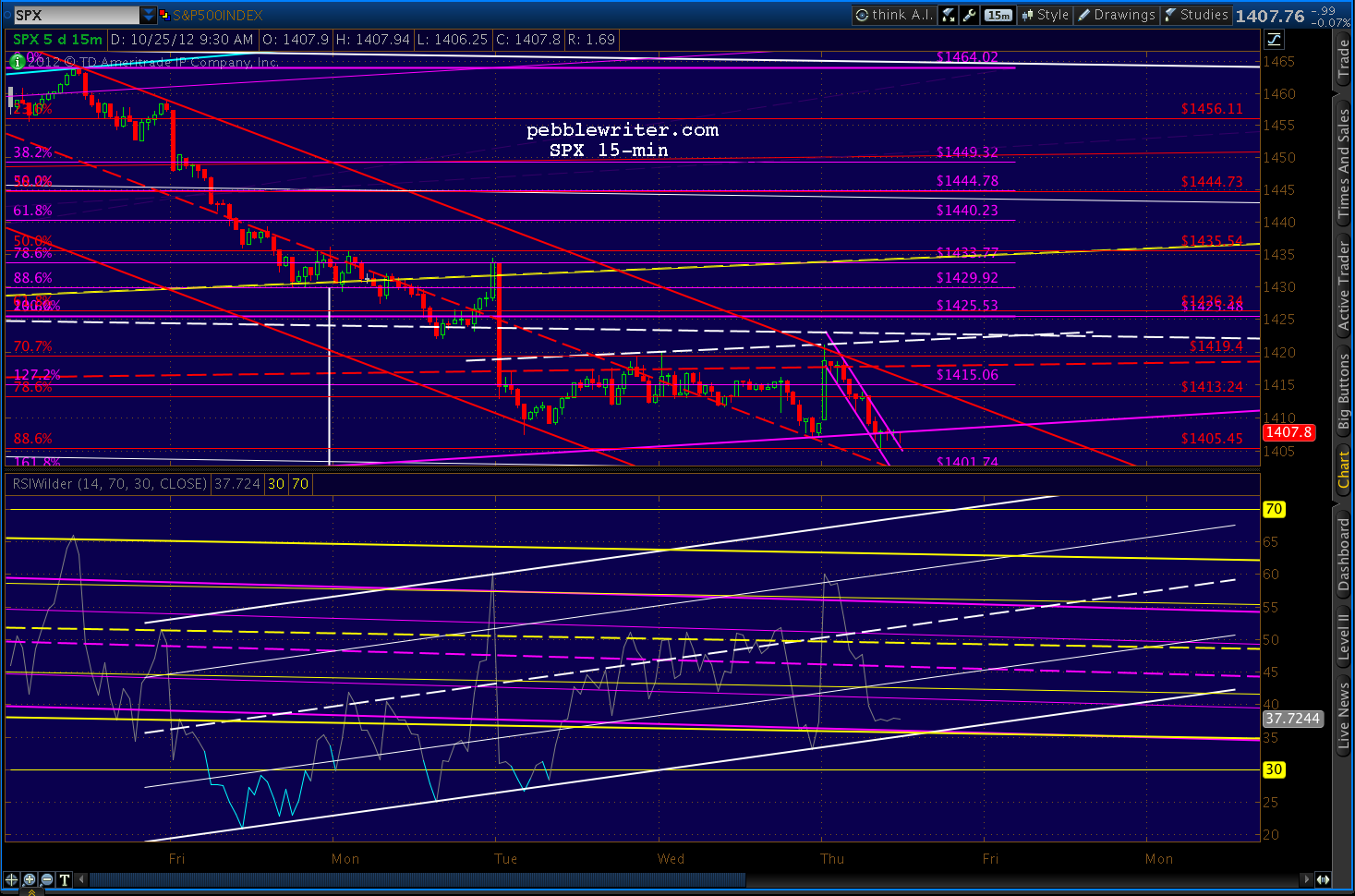Toggle the log scale curve button
This screenshot has width=1355, height=896.
coord(1274,39)
